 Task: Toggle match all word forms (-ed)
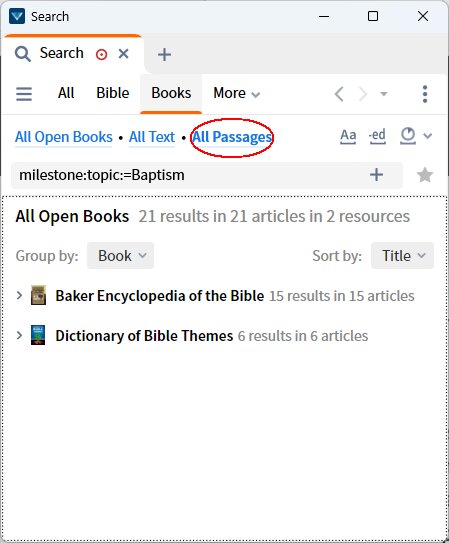pos(377,136)
